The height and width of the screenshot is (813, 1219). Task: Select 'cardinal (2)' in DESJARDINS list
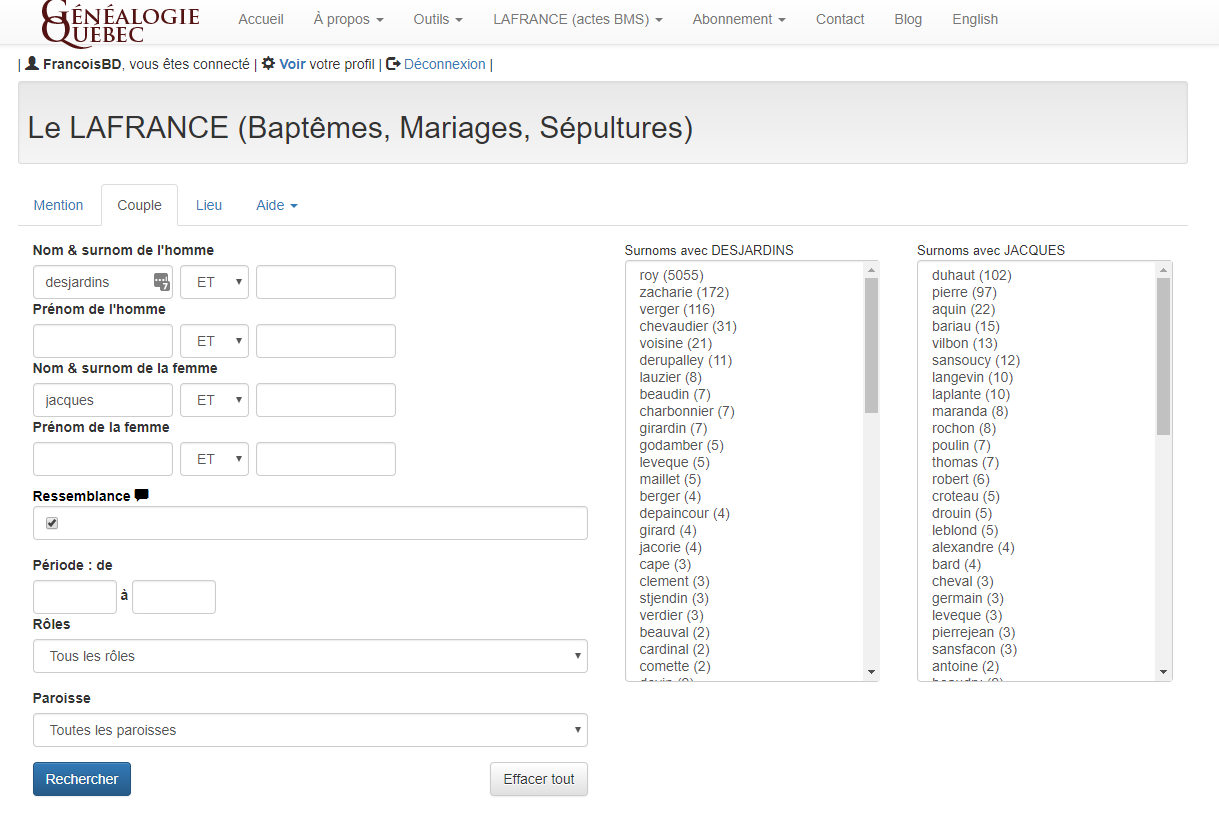[675, 649]
